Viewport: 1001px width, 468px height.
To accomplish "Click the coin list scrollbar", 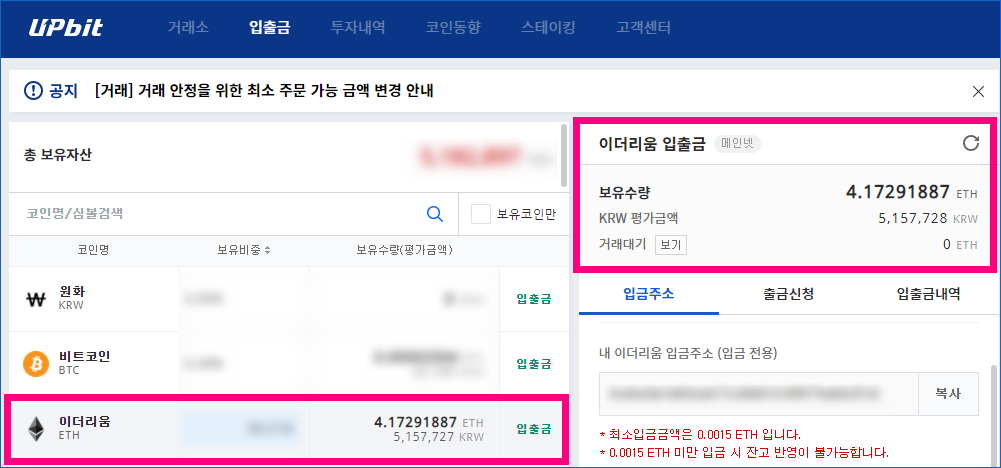I will coord(564,155).
